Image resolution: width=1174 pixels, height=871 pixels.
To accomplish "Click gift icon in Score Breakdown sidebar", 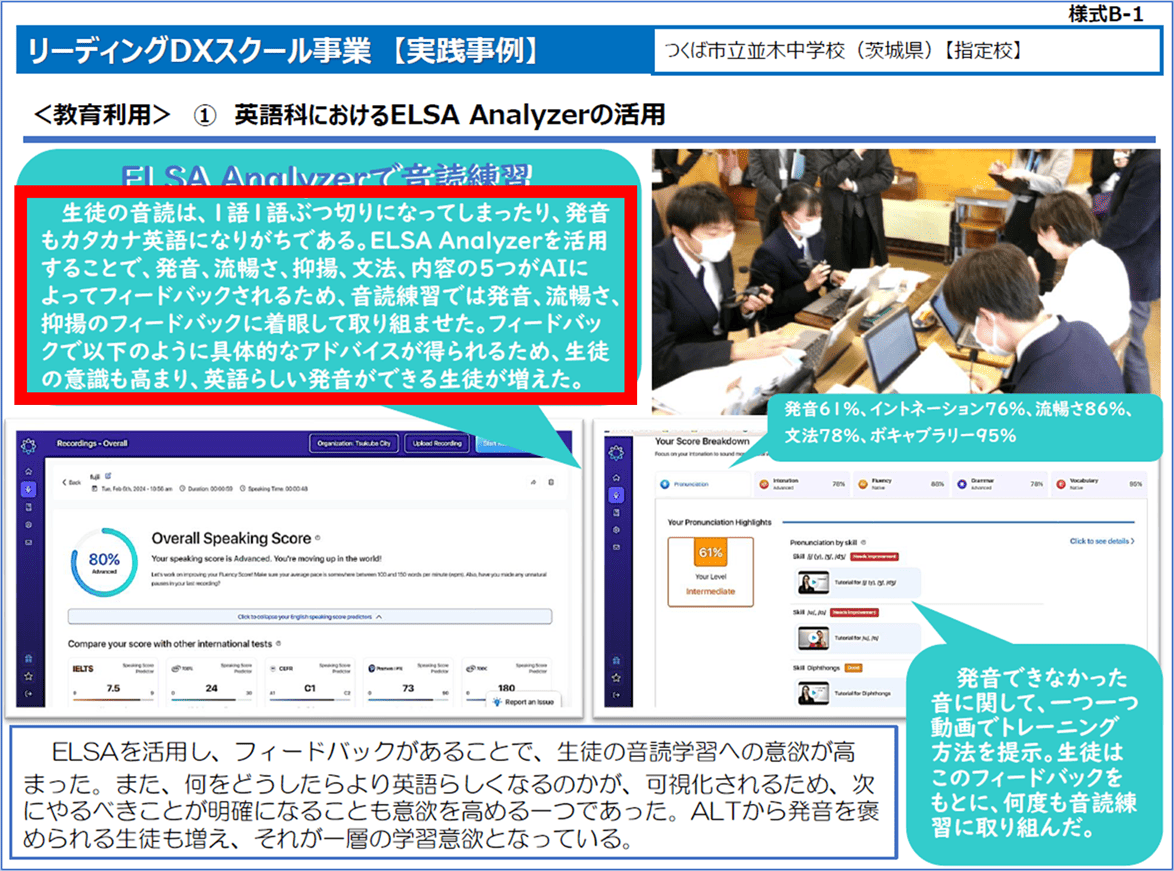I will tap(616, 661).
